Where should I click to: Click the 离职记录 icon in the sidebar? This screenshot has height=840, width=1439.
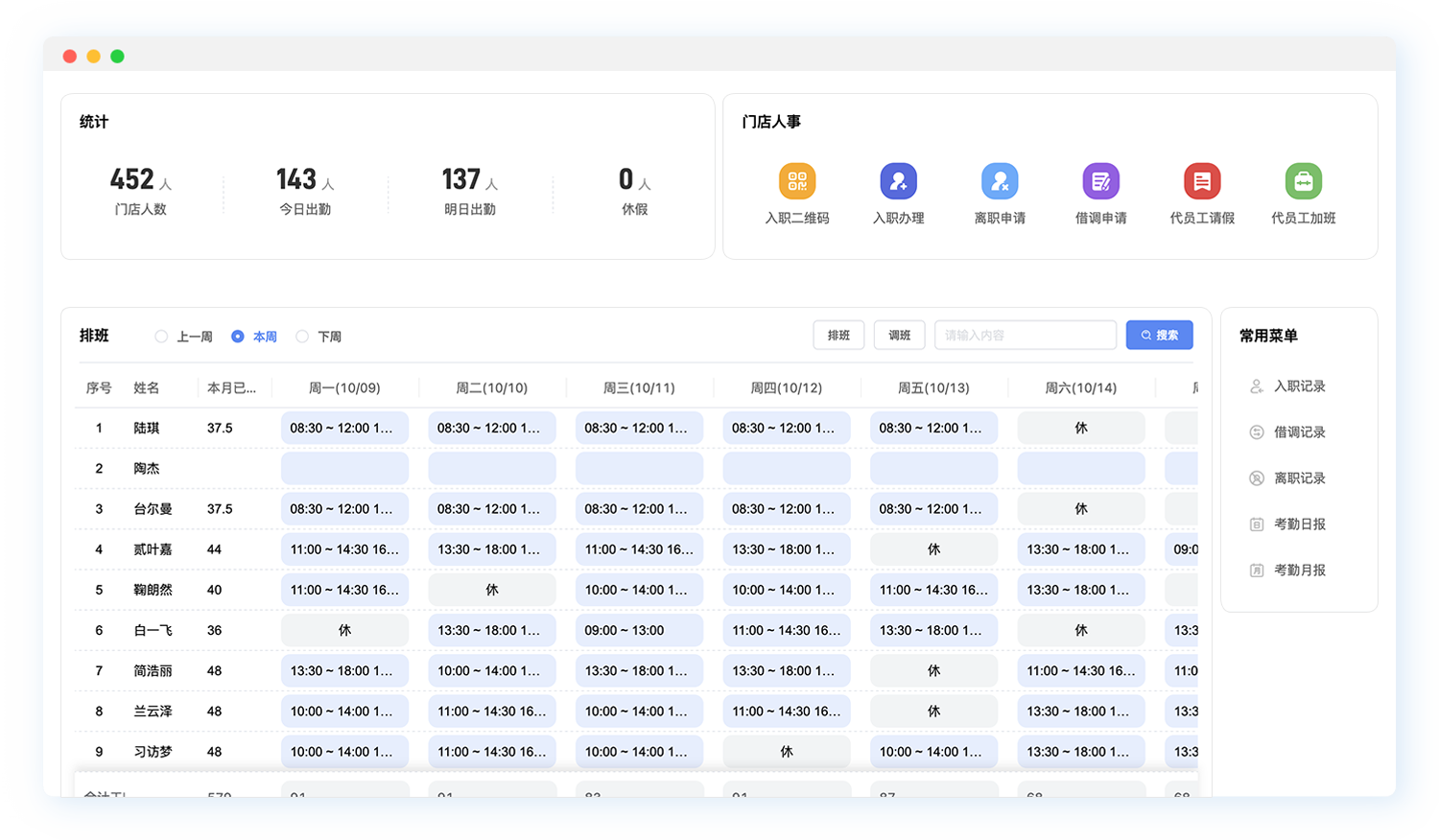[1257, 478]
